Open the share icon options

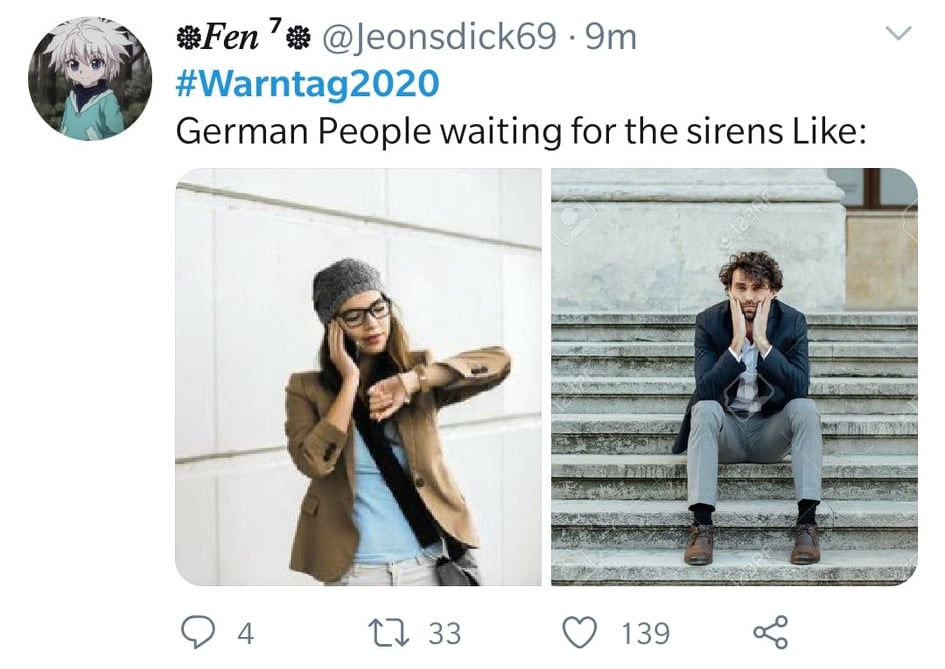click(x=769, y=631)
